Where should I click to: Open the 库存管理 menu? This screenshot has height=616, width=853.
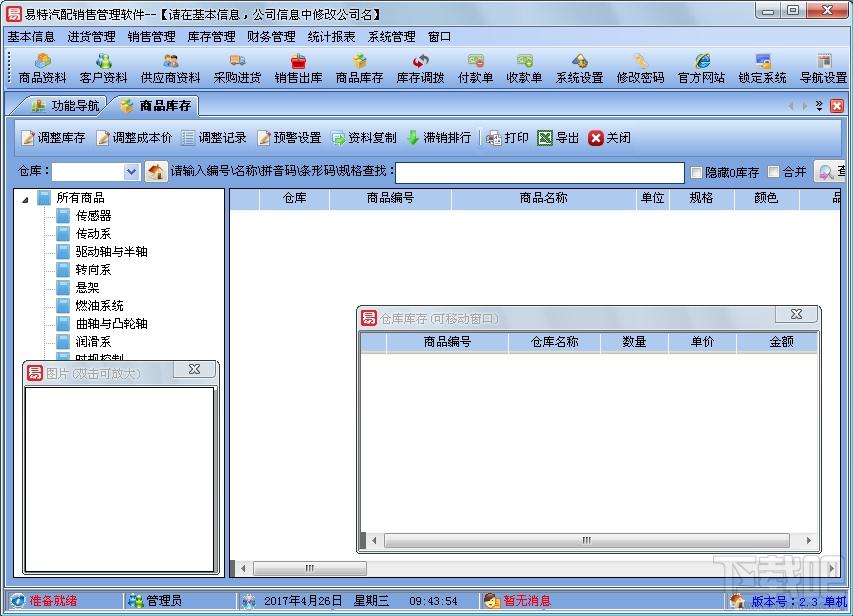click(x=211, y=37)
